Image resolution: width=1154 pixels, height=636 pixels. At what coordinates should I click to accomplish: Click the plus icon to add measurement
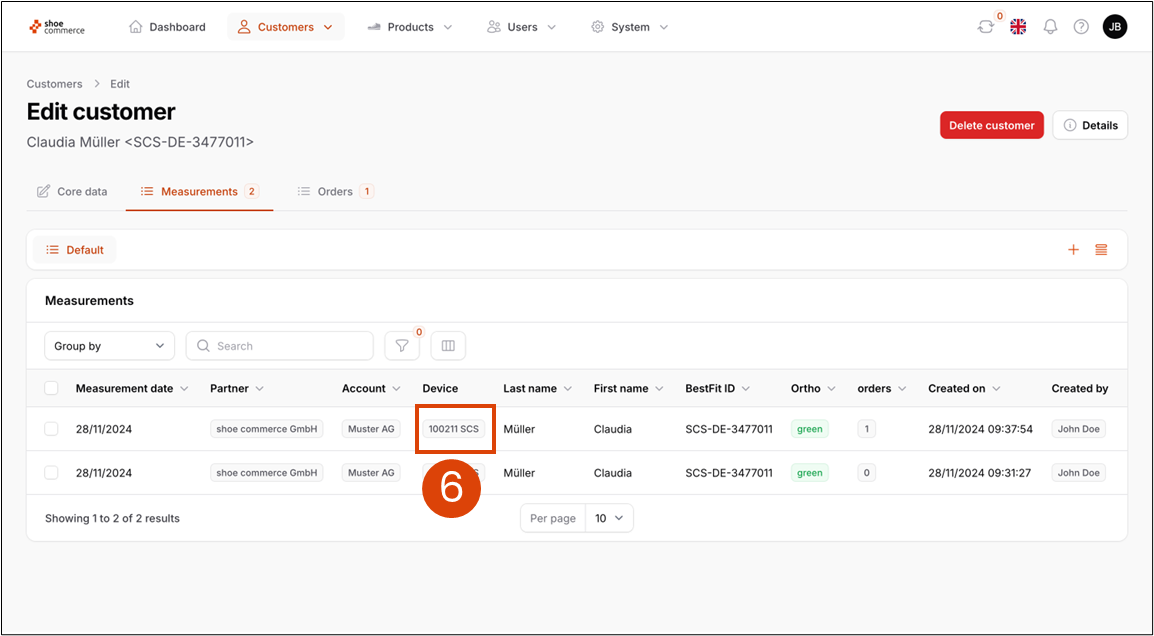[x=1073, y=250]
